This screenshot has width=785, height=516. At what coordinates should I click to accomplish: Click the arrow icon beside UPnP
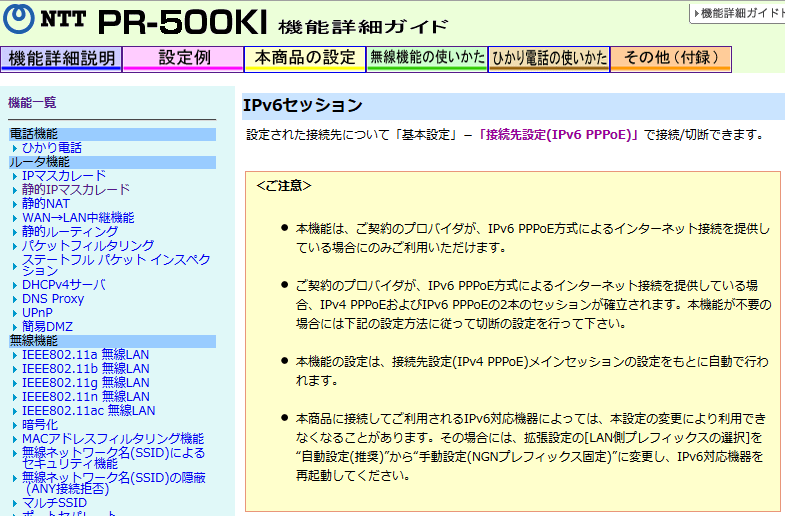tap(15, 313)
